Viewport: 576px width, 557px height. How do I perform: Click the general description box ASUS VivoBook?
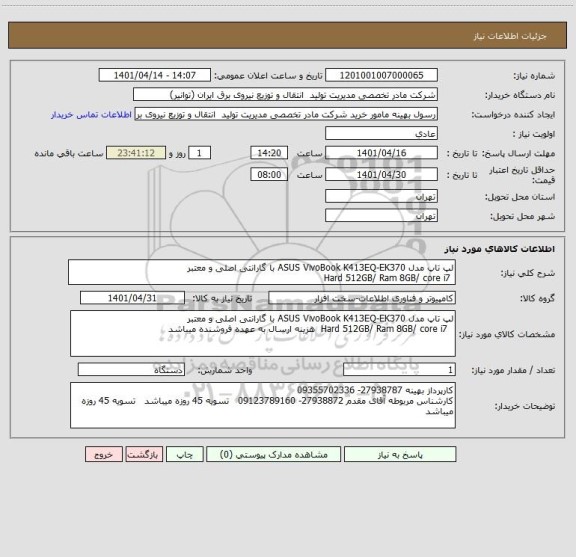pyautogui.click(x=262, y=272)
